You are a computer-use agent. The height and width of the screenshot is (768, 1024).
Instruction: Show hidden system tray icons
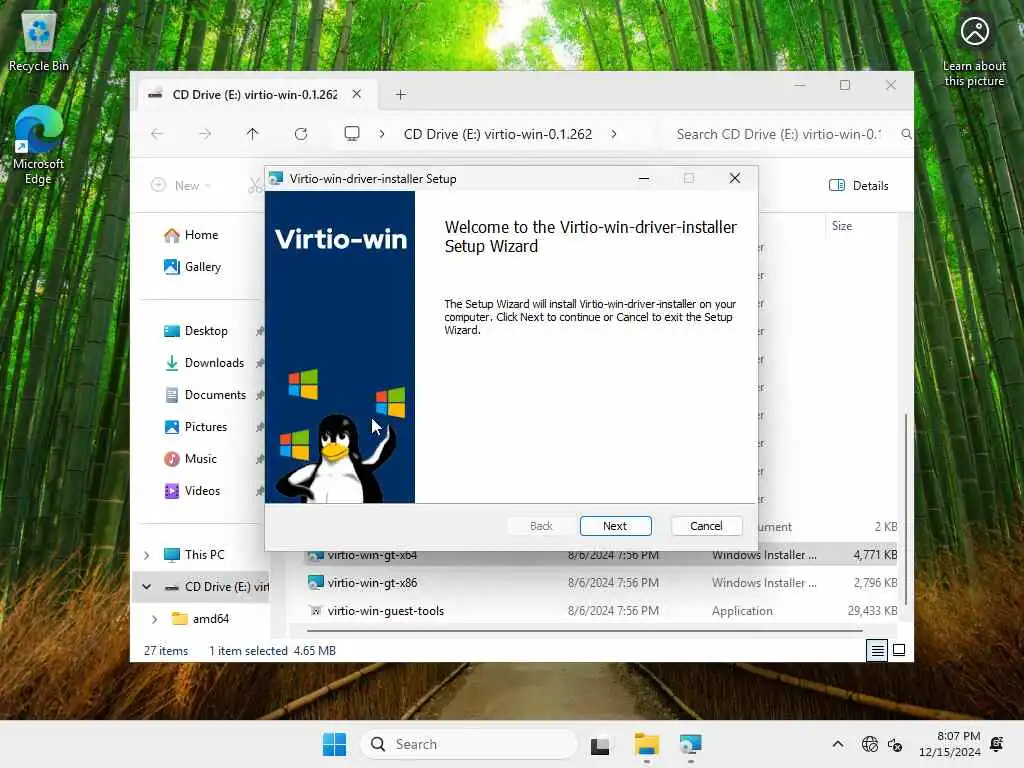[x=838, y=744]
